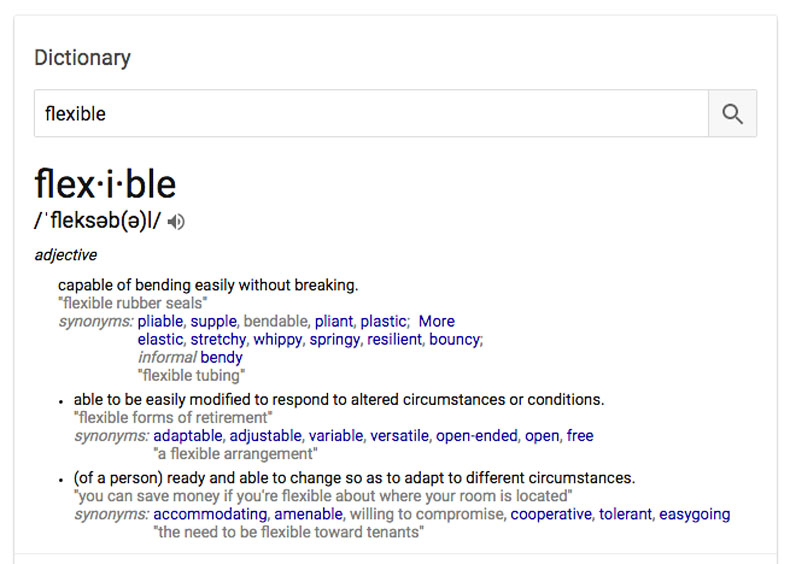
Task: Open the "easygoing" synonym link
Action: tap(694, 514)
